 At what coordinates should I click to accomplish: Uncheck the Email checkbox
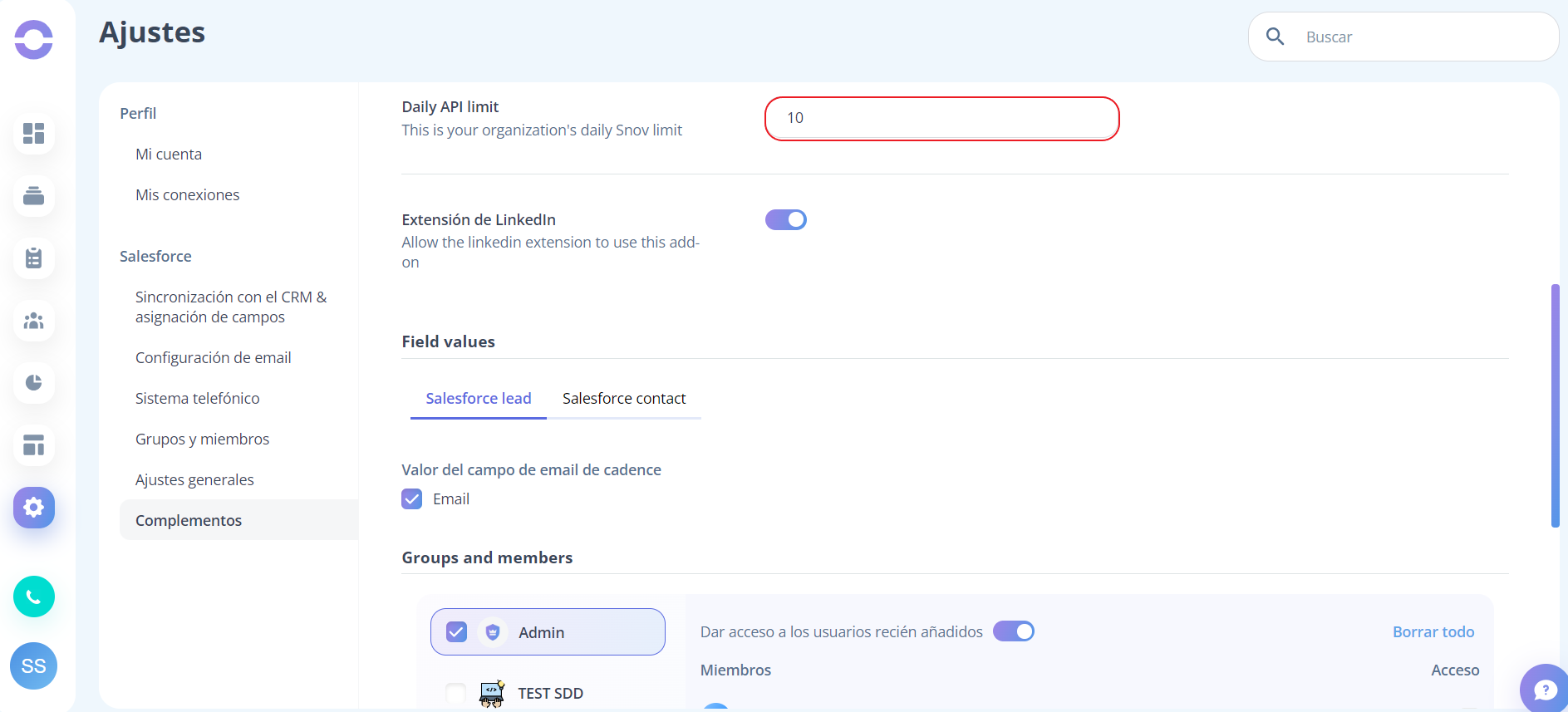pos(412,498)
